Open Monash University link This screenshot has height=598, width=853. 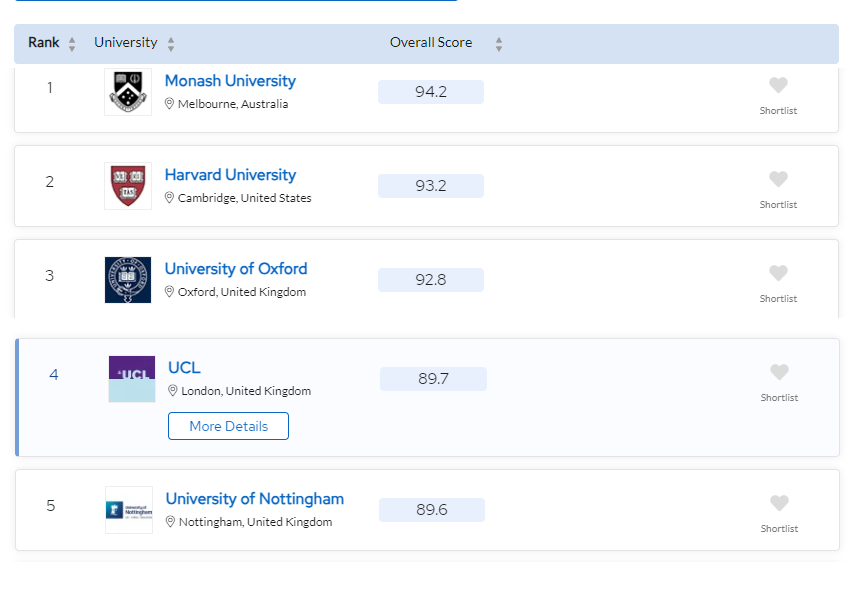point(230,81)
